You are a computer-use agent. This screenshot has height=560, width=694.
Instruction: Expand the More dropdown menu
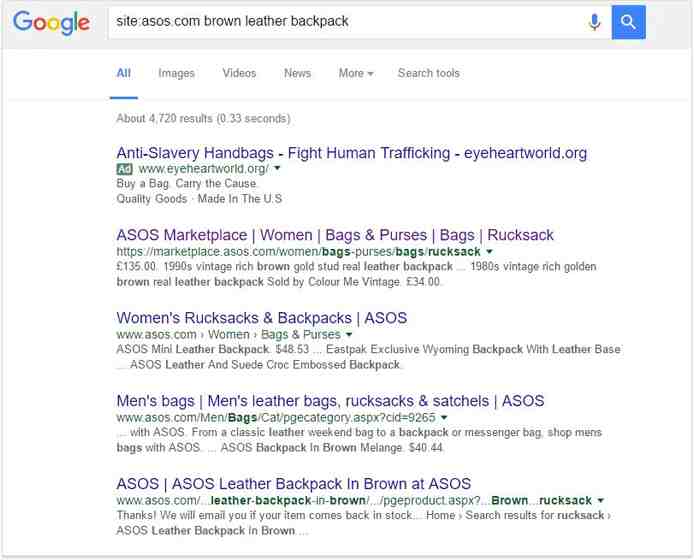click(356, 73)
